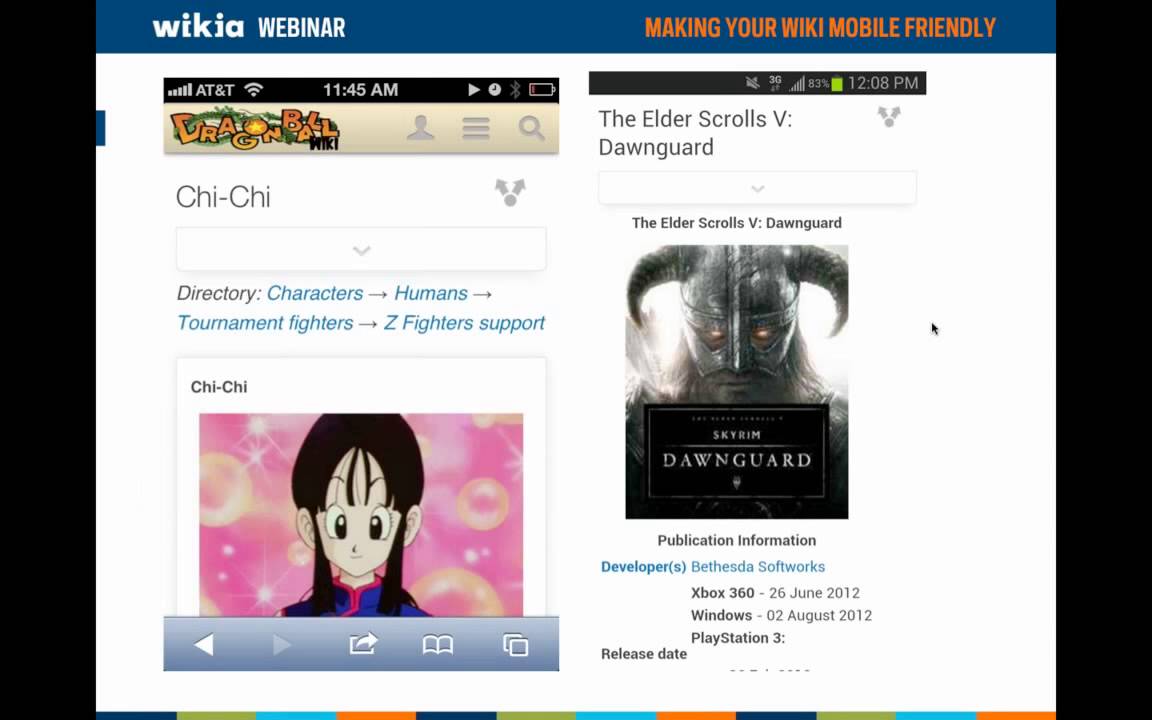
Task: Tap the Safari share action icon
Action: (363, 644)
